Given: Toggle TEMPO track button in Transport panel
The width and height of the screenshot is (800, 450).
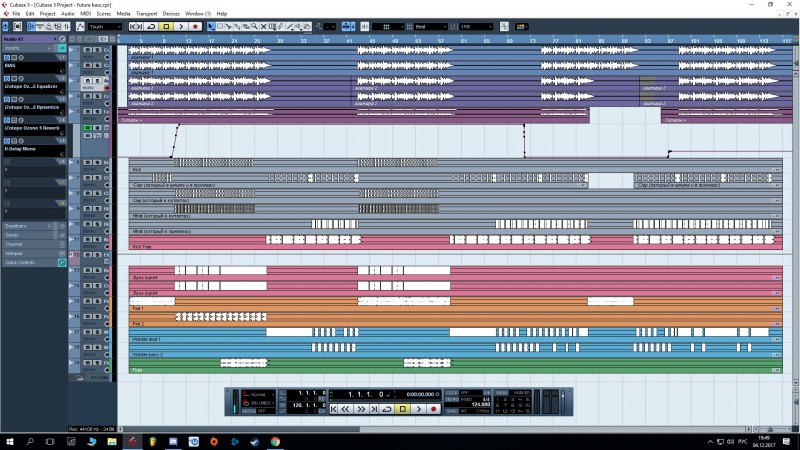Looking at the screenshot, I should pos(452,399).
